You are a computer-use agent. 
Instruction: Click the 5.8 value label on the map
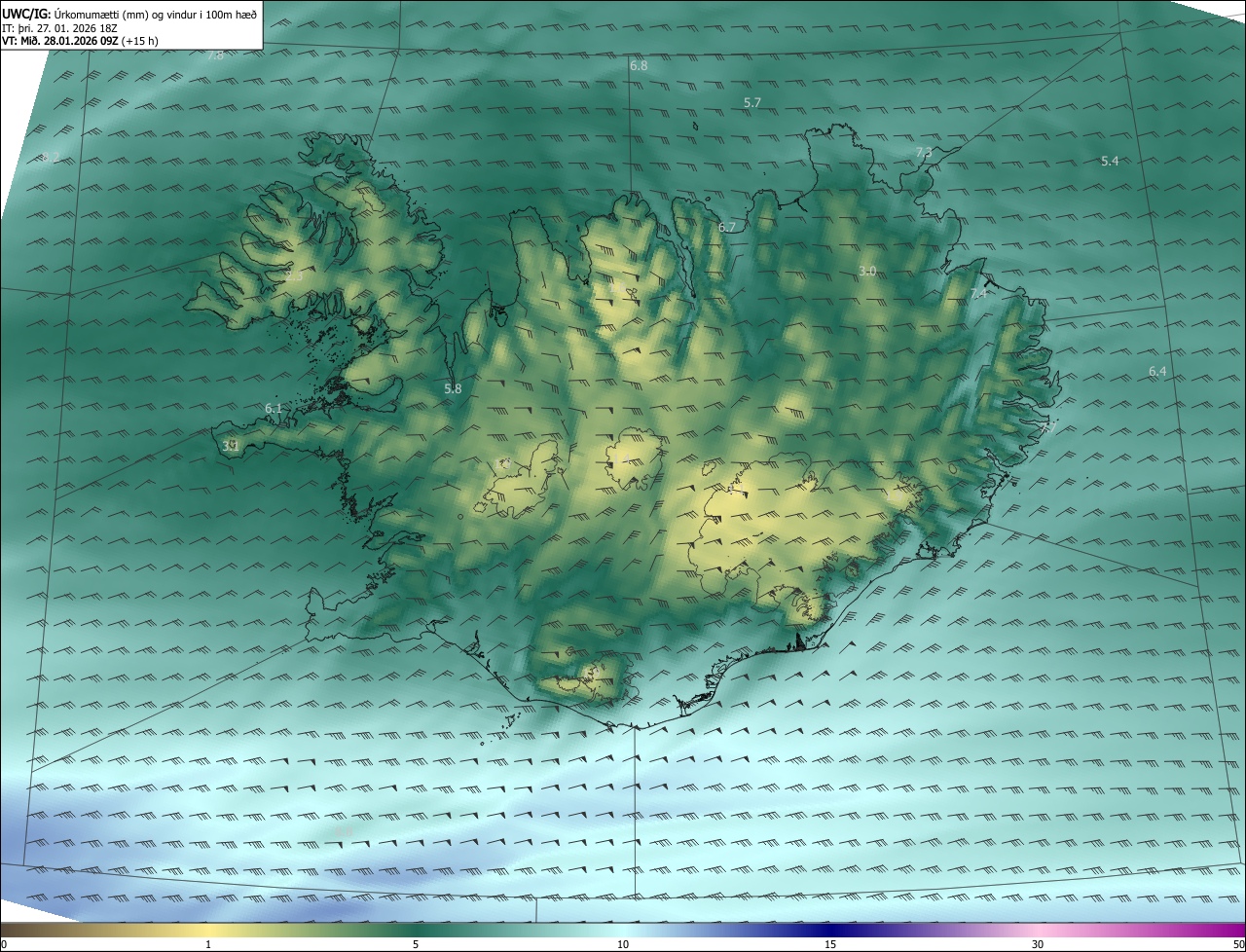453,388
